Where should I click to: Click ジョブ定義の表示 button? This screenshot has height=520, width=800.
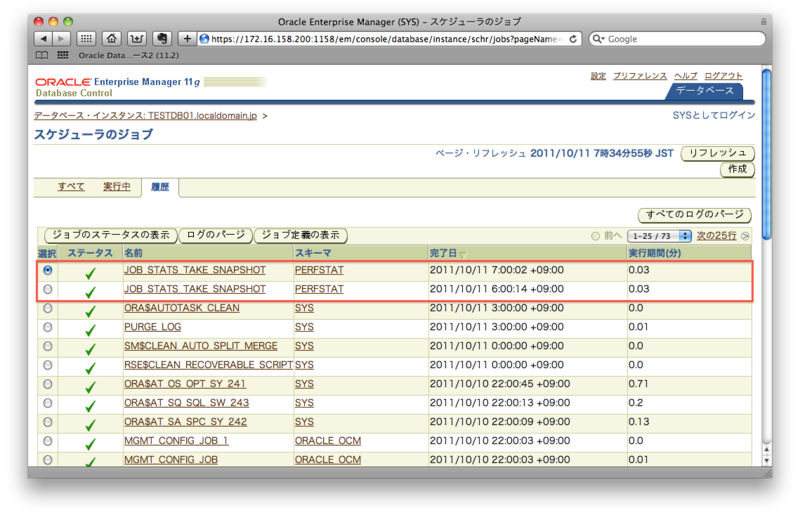tap(301, 235)
